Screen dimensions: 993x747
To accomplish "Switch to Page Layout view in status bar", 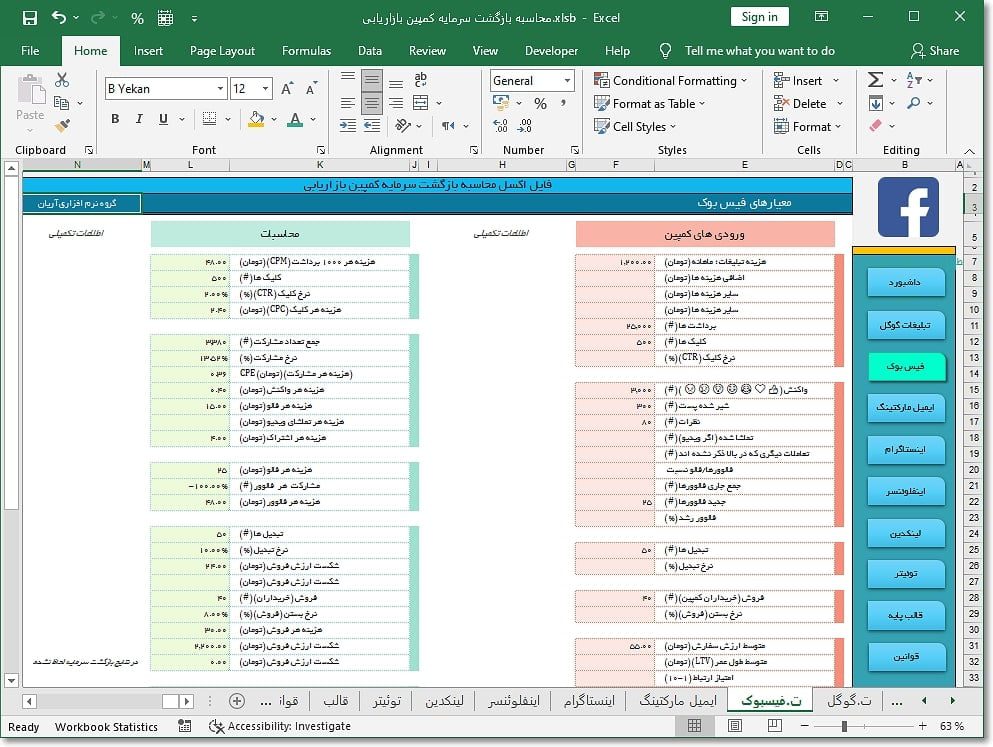I will pos(735,726).
